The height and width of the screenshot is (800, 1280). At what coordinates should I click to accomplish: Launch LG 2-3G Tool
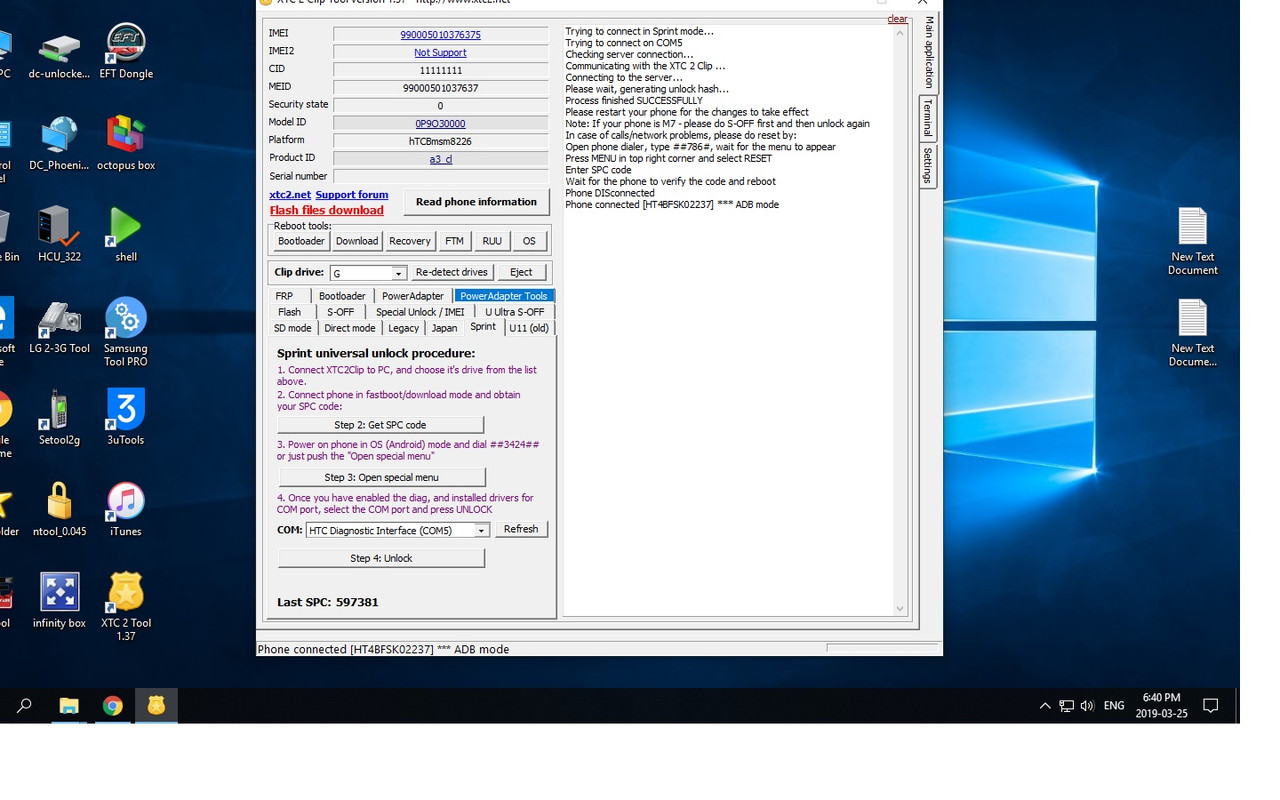click(x=59, y=327)
